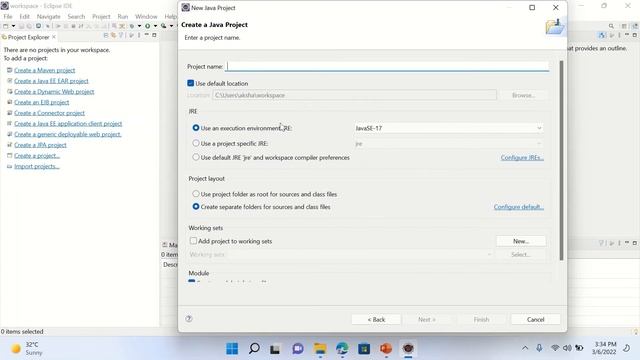Open the JavaSE-17 execution environment dropdown

pyautogui.click(x=449, y=128)
